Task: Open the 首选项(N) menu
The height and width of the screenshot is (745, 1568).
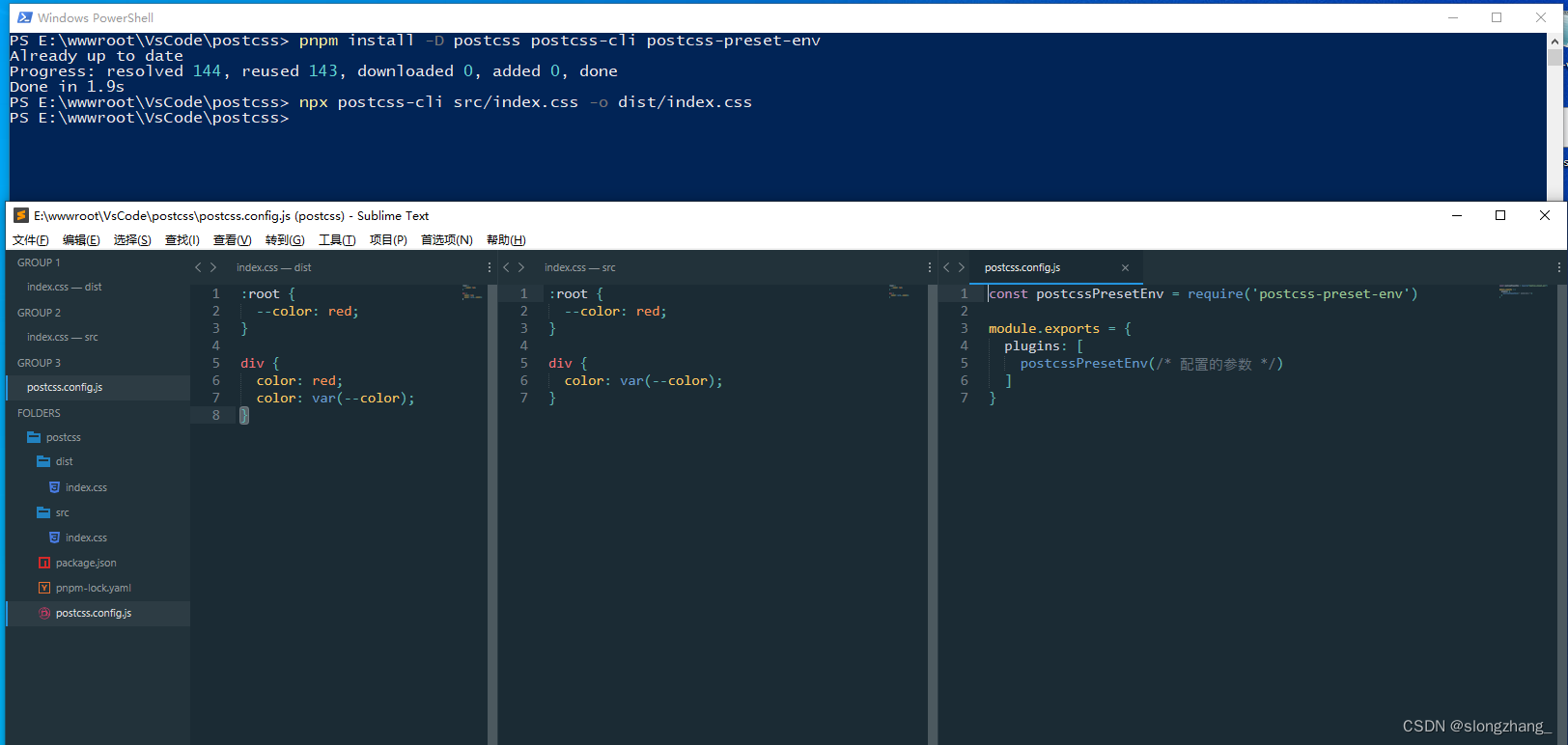Action: tap(447, 240)
